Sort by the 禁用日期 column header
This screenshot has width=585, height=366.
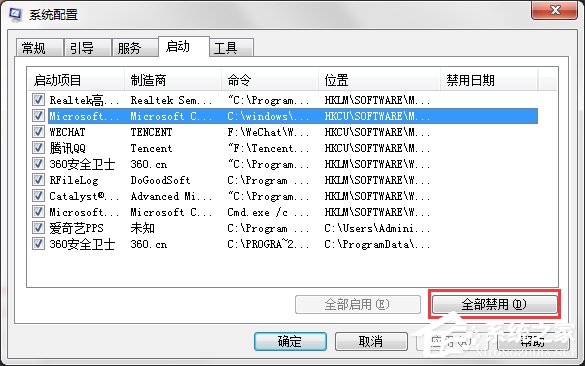pyautogui.click(x=489, y=80)
